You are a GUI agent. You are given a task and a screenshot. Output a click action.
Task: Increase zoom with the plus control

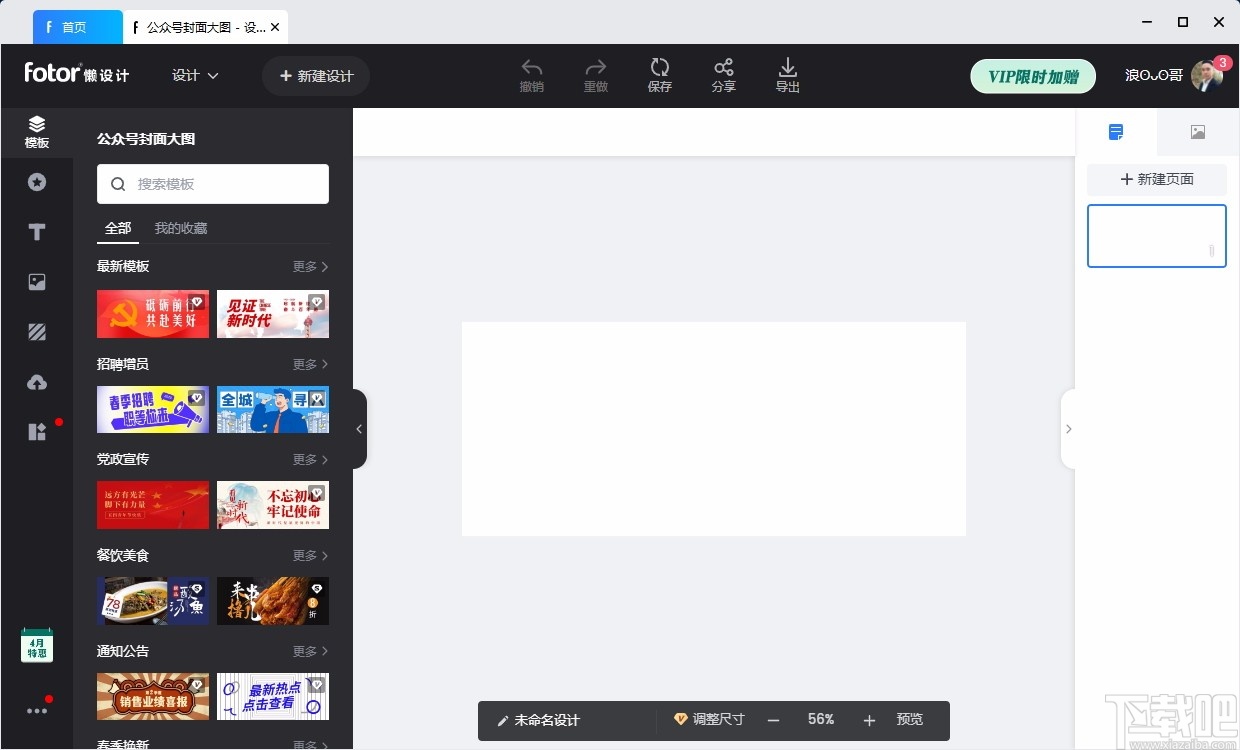click(867, 719)
